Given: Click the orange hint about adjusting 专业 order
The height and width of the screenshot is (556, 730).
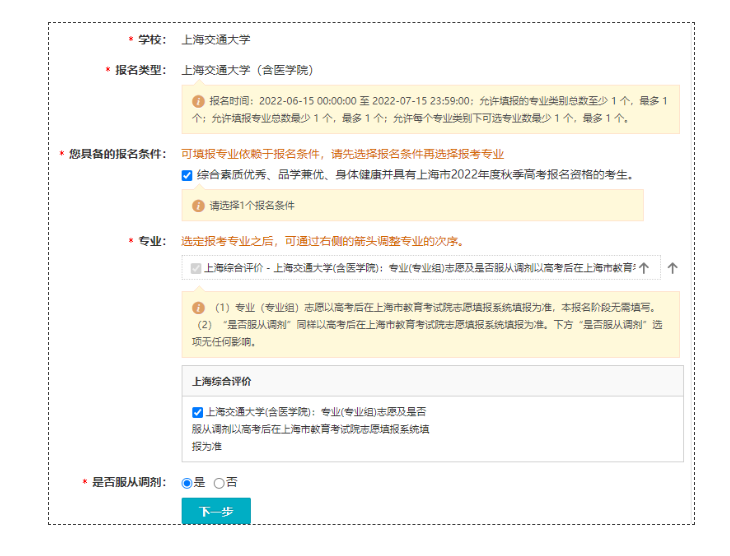Looking at the screenshot, I should click(x=321, y=241).
